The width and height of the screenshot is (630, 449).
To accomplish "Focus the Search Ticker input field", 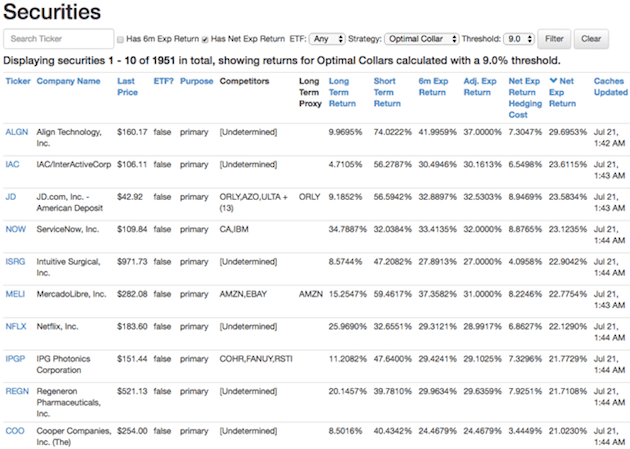I will click(x=58, y=40).
